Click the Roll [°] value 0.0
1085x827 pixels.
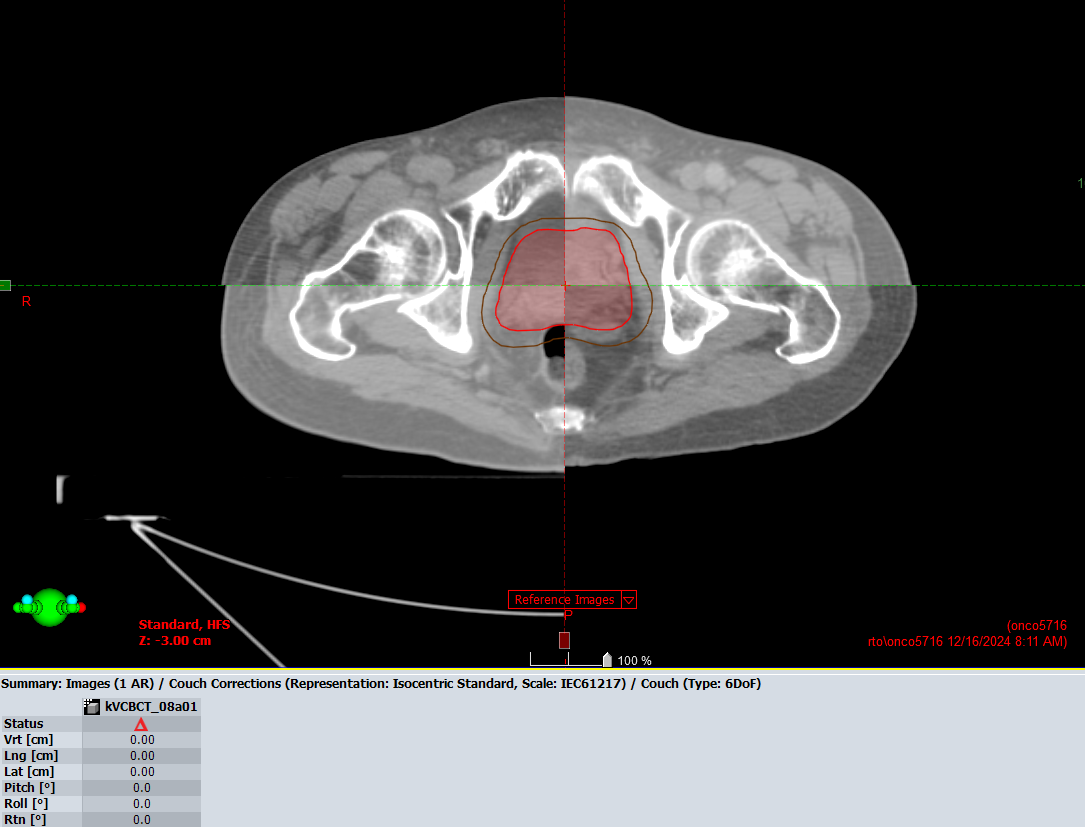click(x=142, y=803)
